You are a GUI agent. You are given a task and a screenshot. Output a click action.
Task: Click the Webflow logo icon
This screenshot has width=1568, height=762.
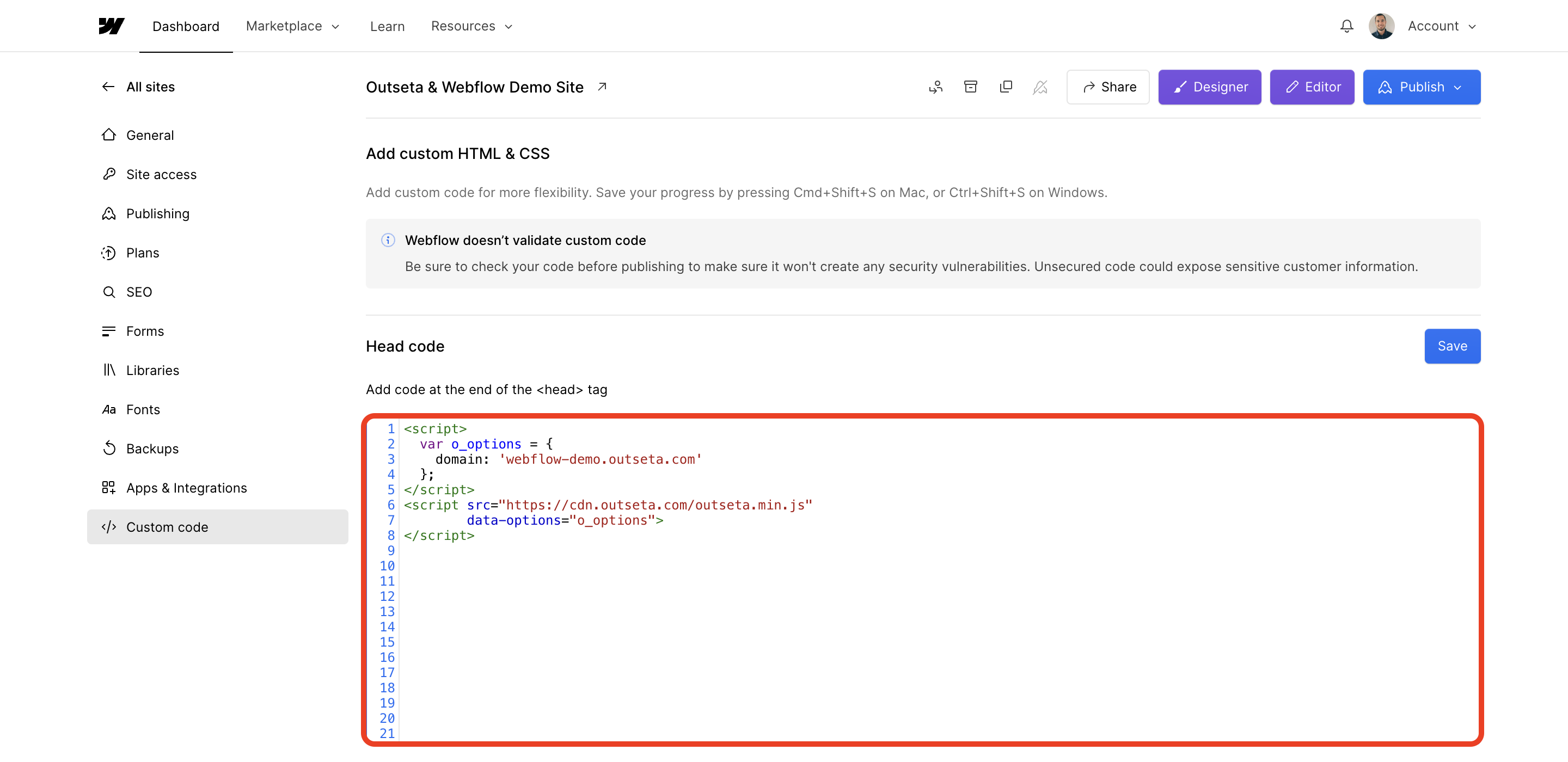coord(112,26)
